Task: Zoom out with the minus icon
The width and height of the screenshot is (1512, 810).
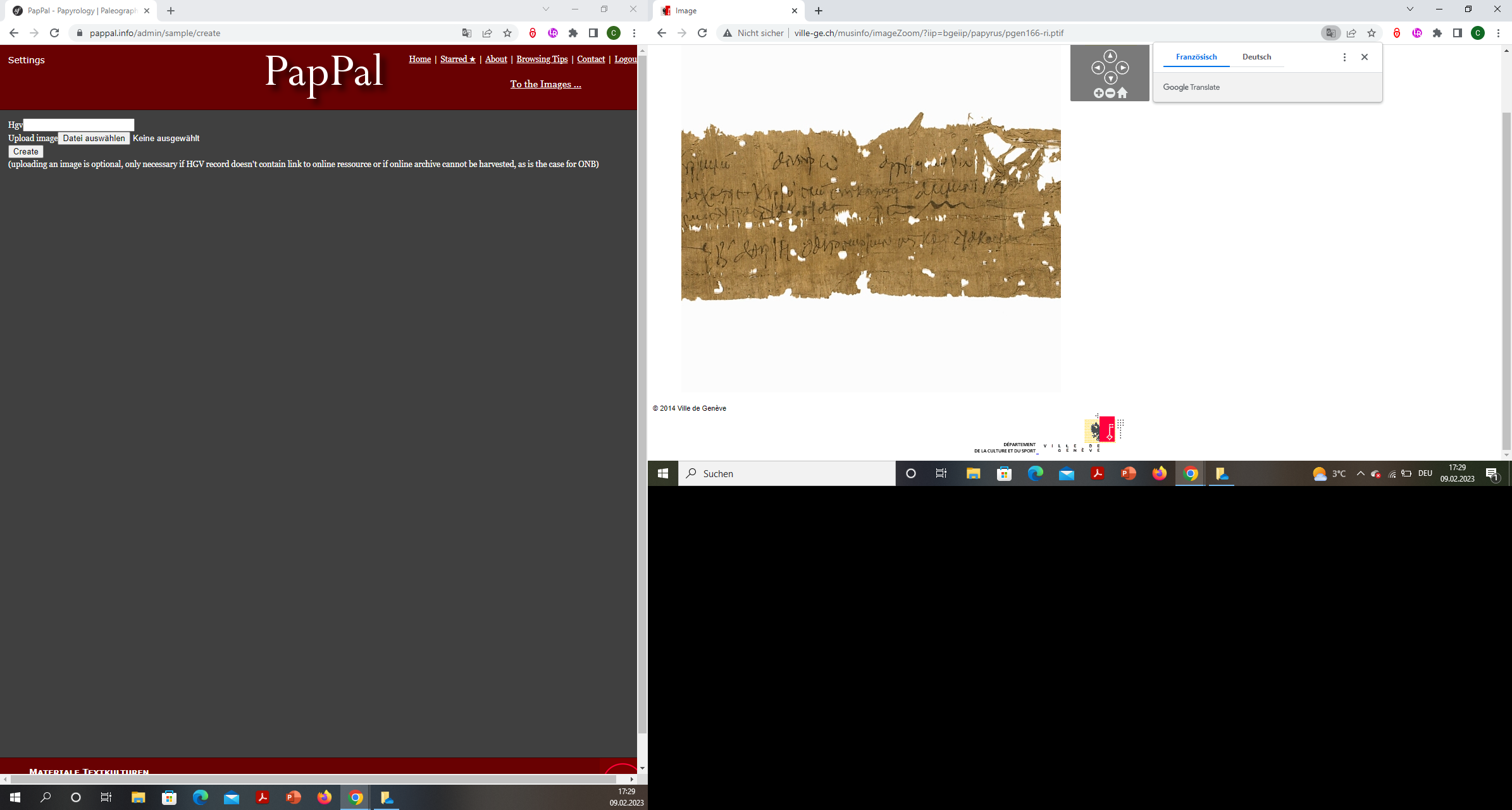Action: click(x=1110, y=94)
